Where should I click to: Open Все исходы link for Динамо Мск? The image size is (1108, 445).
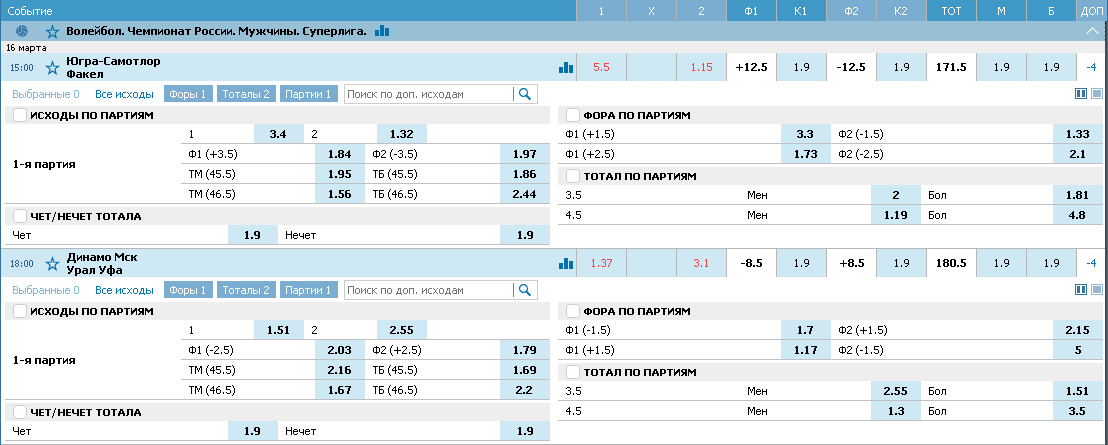pyautogui.click(x=124, y=290)
